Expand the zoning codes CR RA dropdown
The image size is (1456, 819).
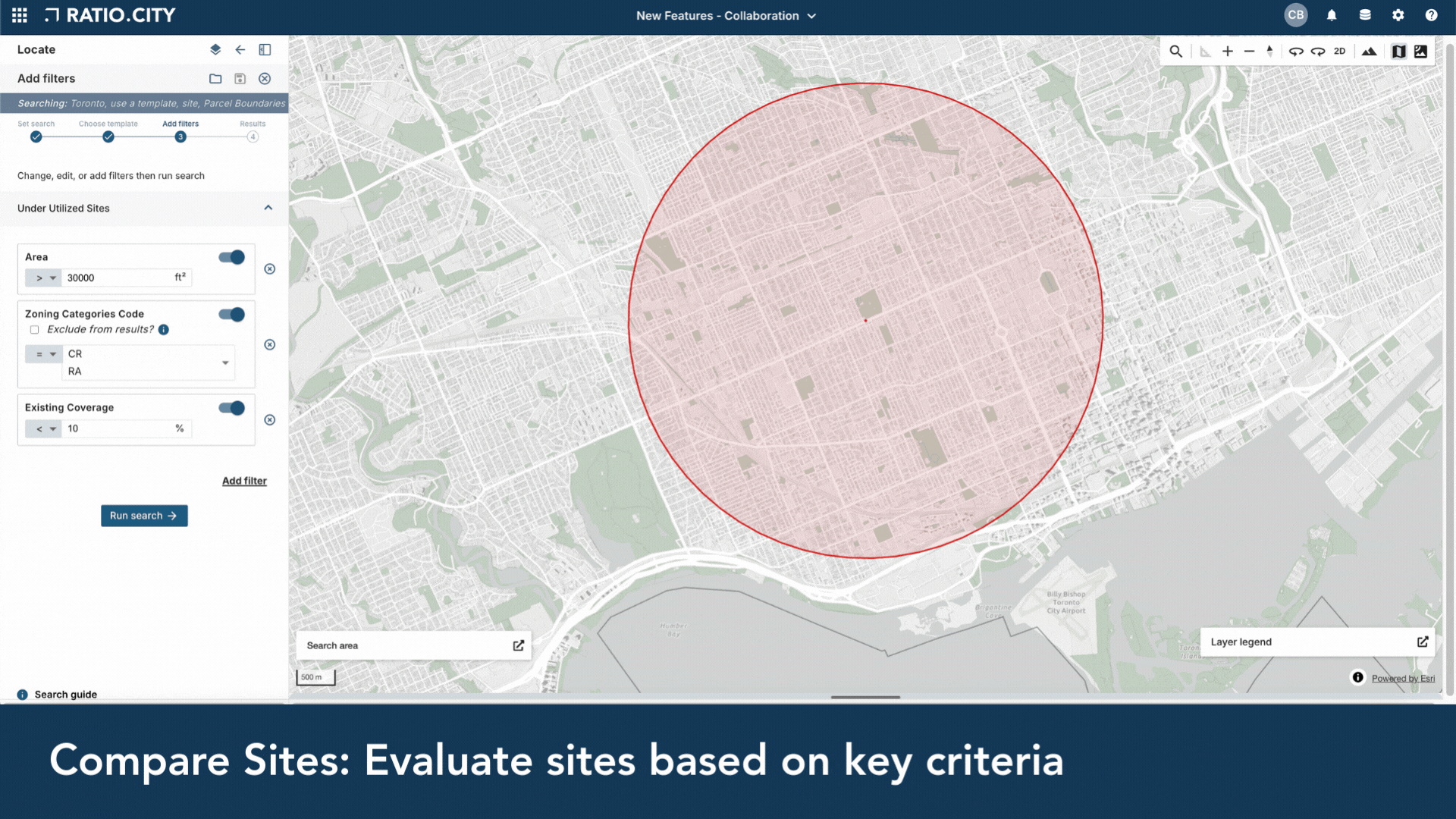click(225, 362)
